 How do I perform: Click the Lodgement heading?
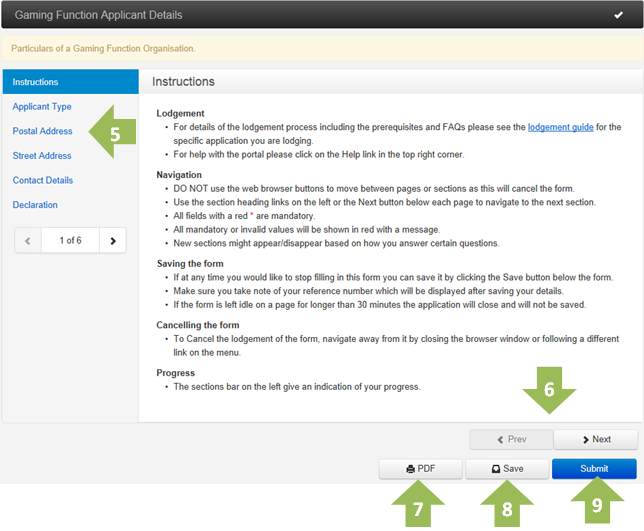point(180,113)
